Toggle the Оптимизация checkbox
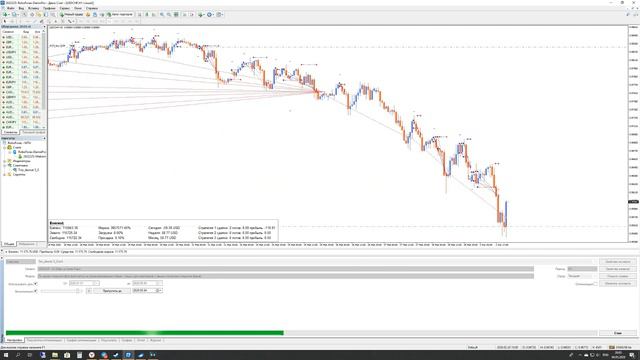 pyautogui.click(x=596, y=284)
